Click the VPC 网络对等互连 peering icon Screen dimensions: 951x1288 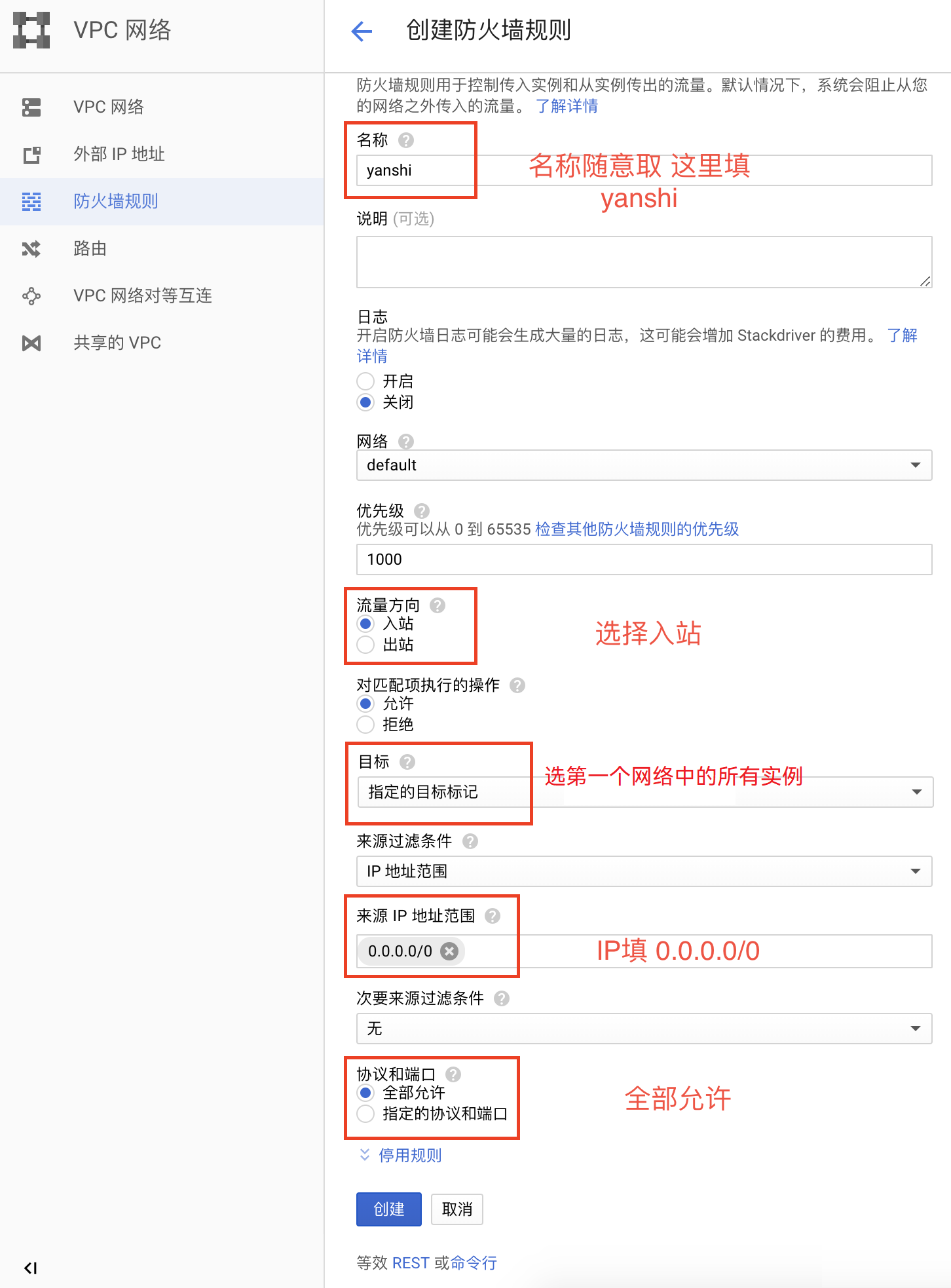pyautogui.click(x=31, y=296)
